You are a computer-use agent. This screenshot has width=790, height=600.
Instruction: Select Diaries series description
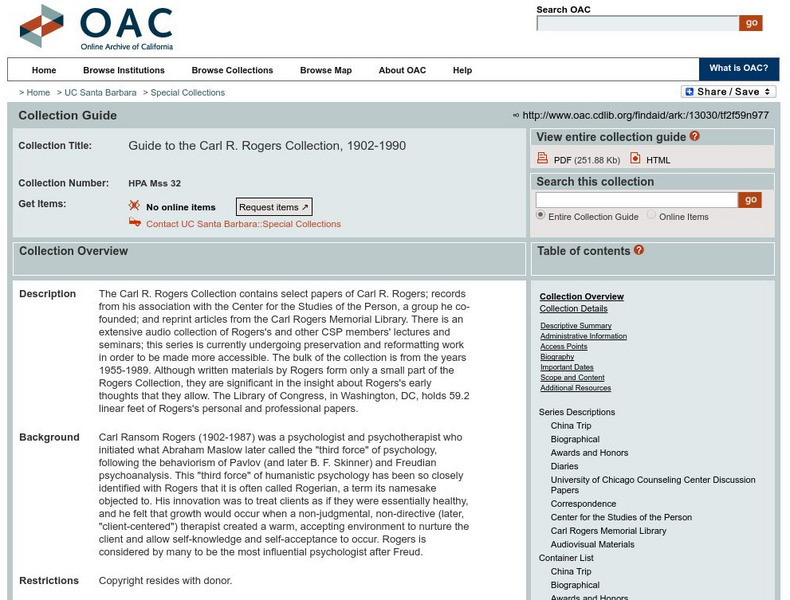pos(564,466)
